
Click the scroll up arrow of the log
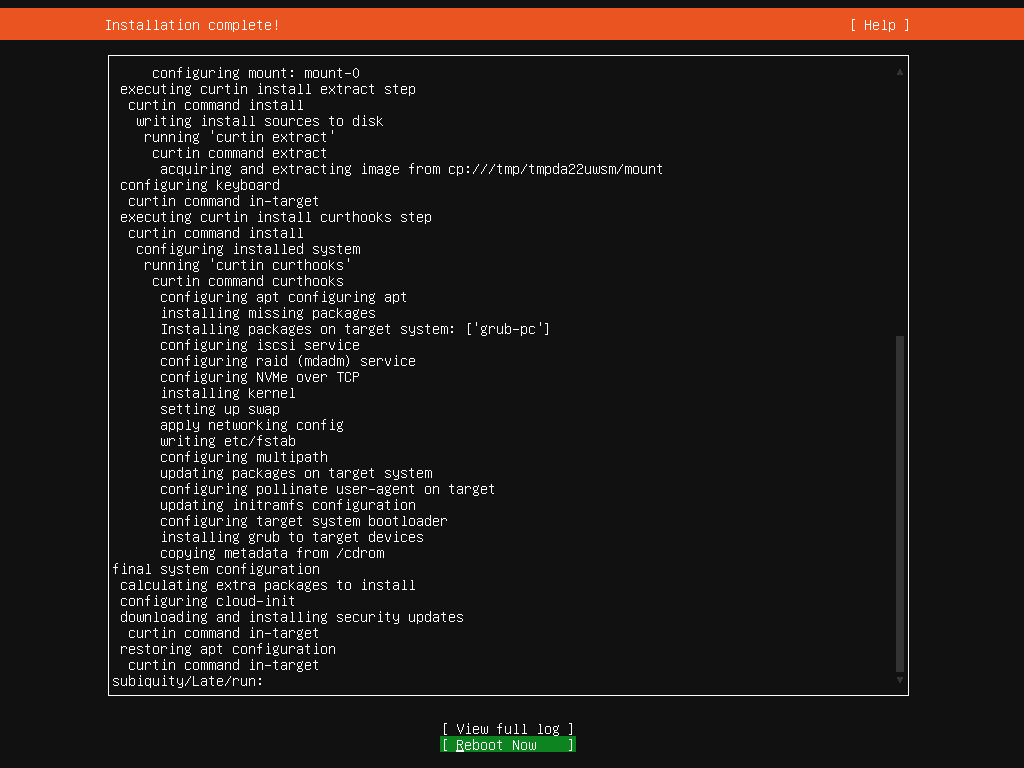tap(900, 72)
